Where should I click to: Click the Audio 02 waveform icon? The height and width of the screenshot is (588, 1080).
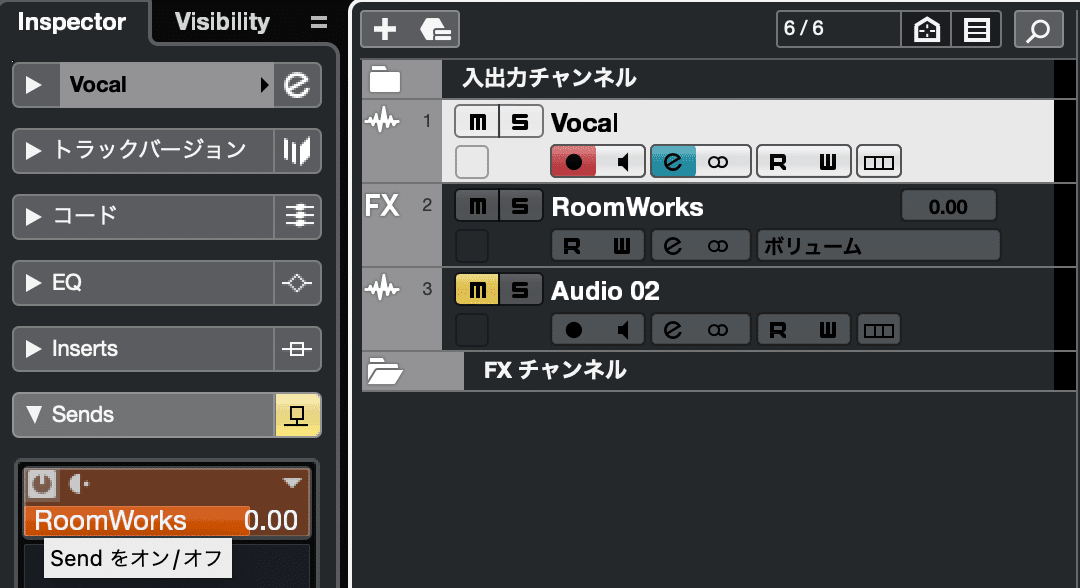pos(382,288)
